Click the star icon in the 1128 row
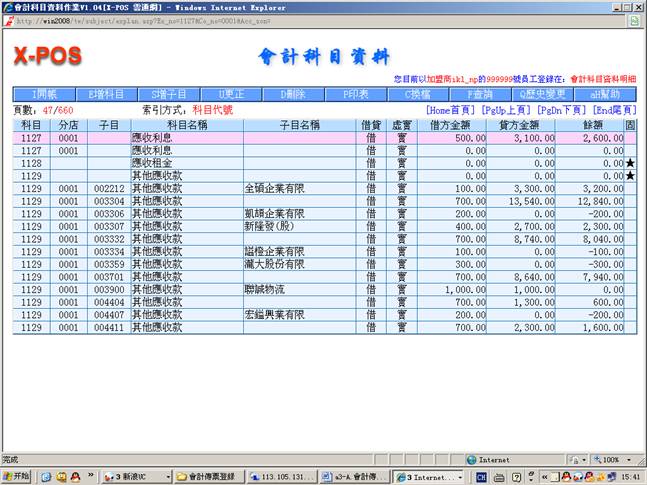The image size is (647, 485). 630,162
